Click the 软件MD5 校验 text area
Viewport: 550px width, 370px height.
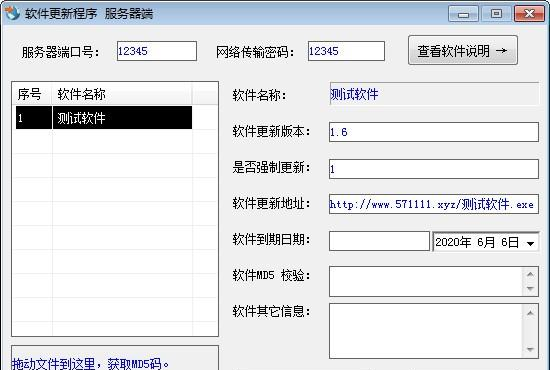425,281
